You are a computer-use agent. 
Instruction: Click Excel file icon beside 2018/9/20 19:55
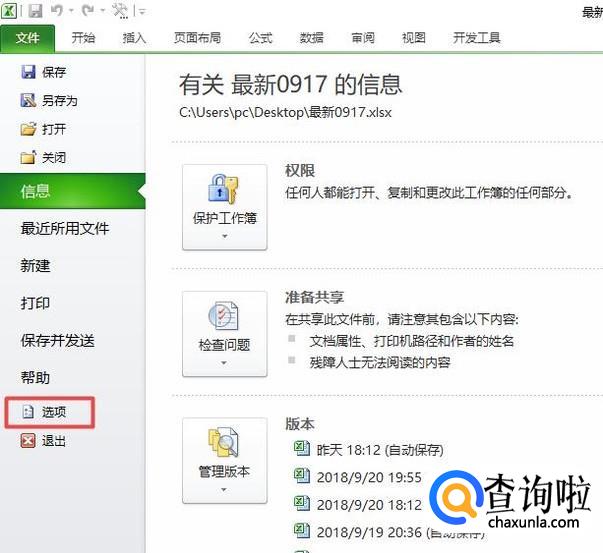click(302, 476)
